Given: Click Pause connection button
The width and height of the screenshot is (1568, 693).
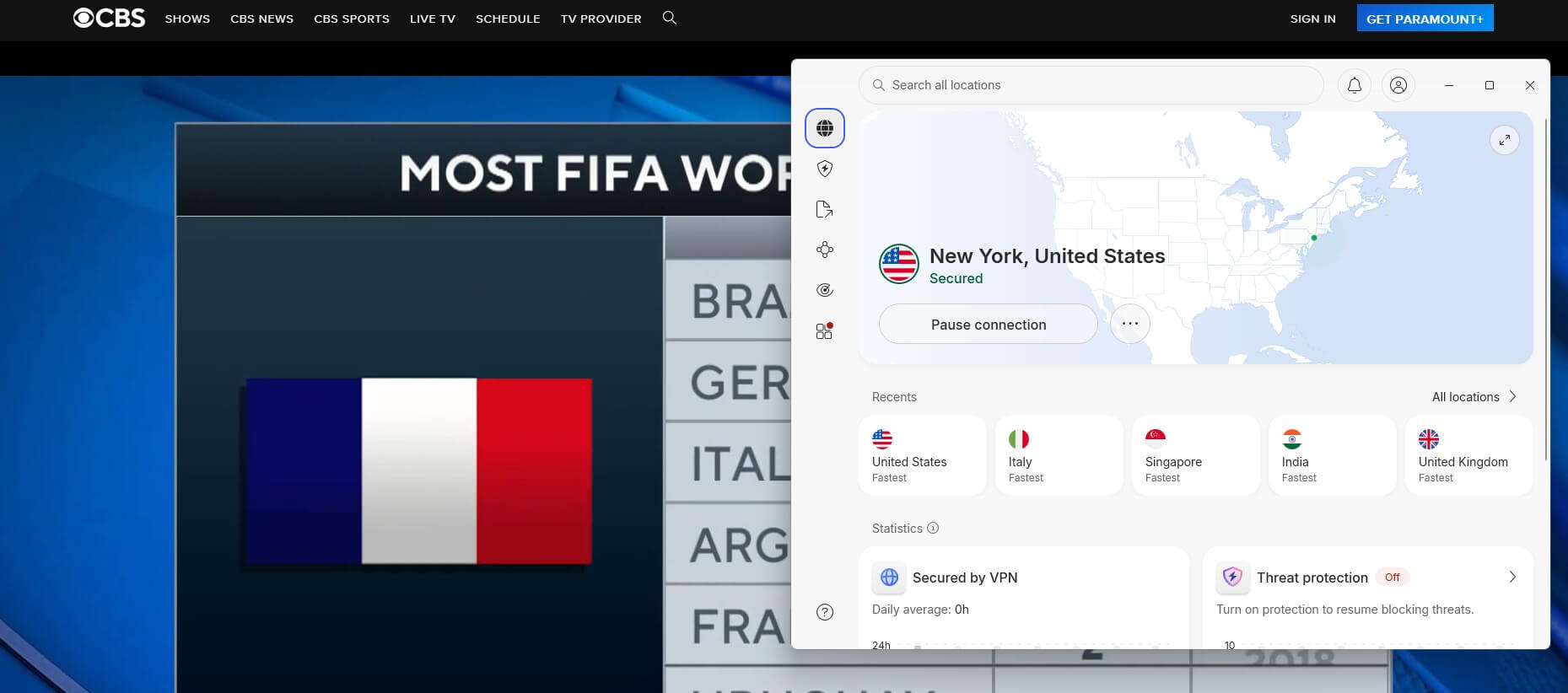Looking at the screenshot, I should pos(989,324).
